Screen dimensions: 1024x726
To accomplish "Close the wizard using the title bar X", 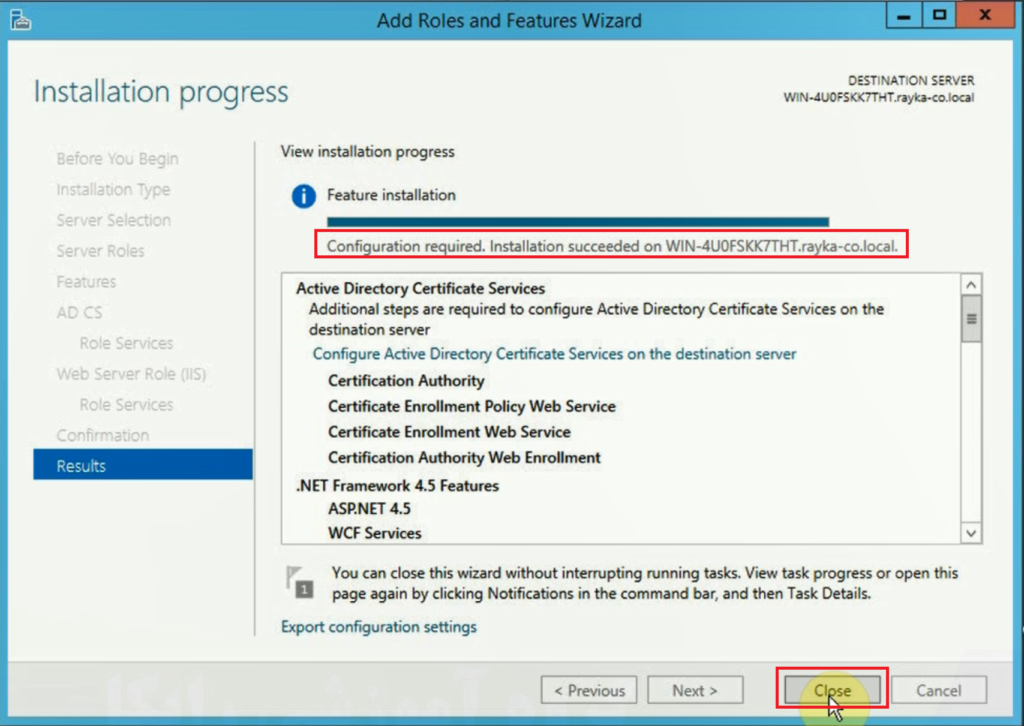I will point(985,16).
